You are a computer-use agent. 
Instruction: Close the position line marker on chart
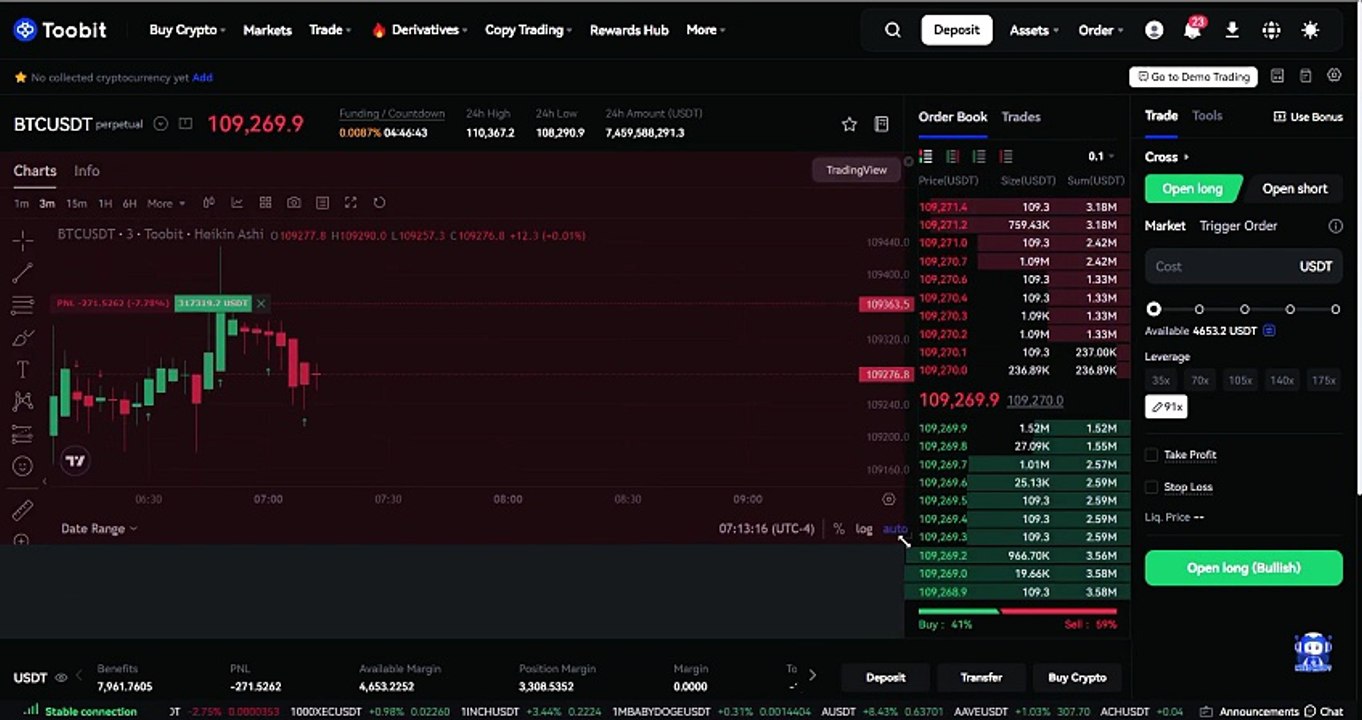point(261,303)
